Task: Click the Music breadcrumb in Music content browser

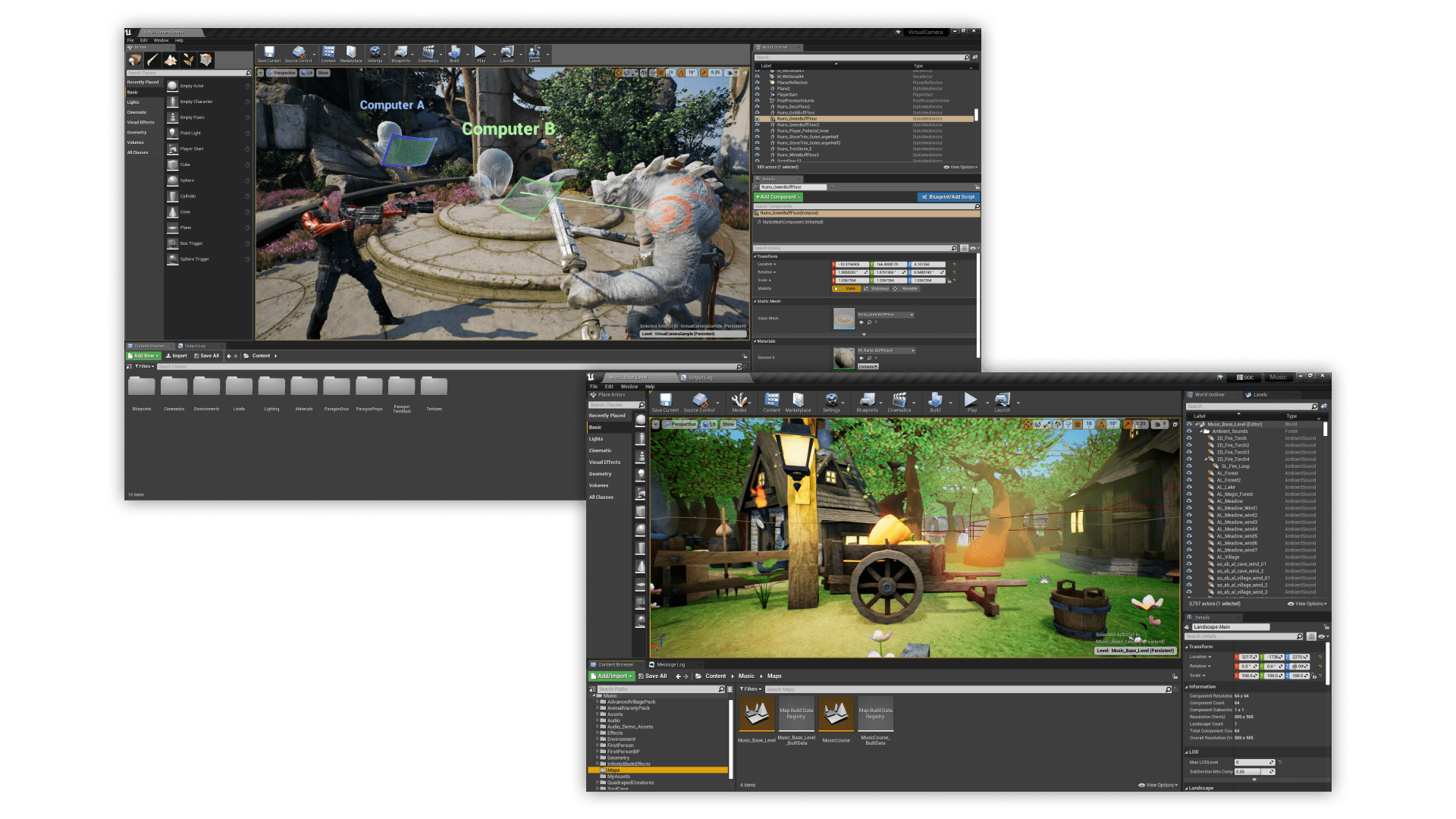Action: pos(746,676)
